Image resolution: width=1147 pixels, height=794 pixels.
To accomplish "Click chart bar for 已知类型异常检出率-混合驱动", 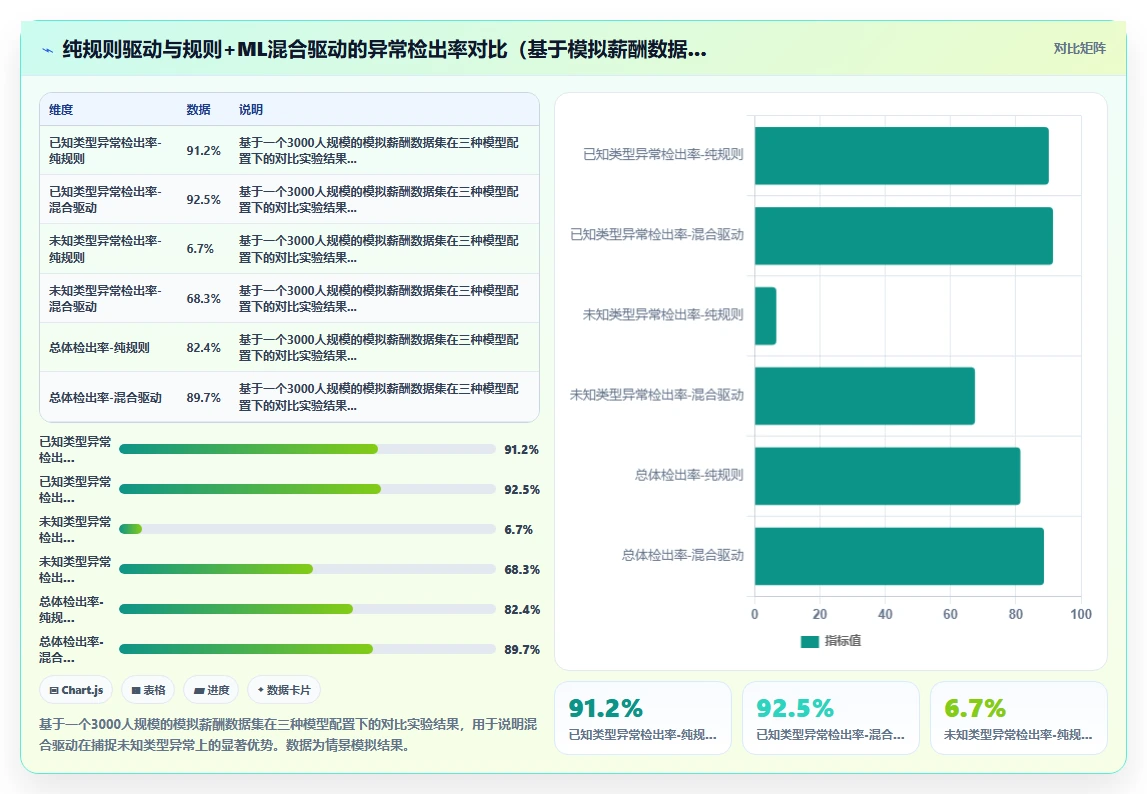I will [903, 236].
